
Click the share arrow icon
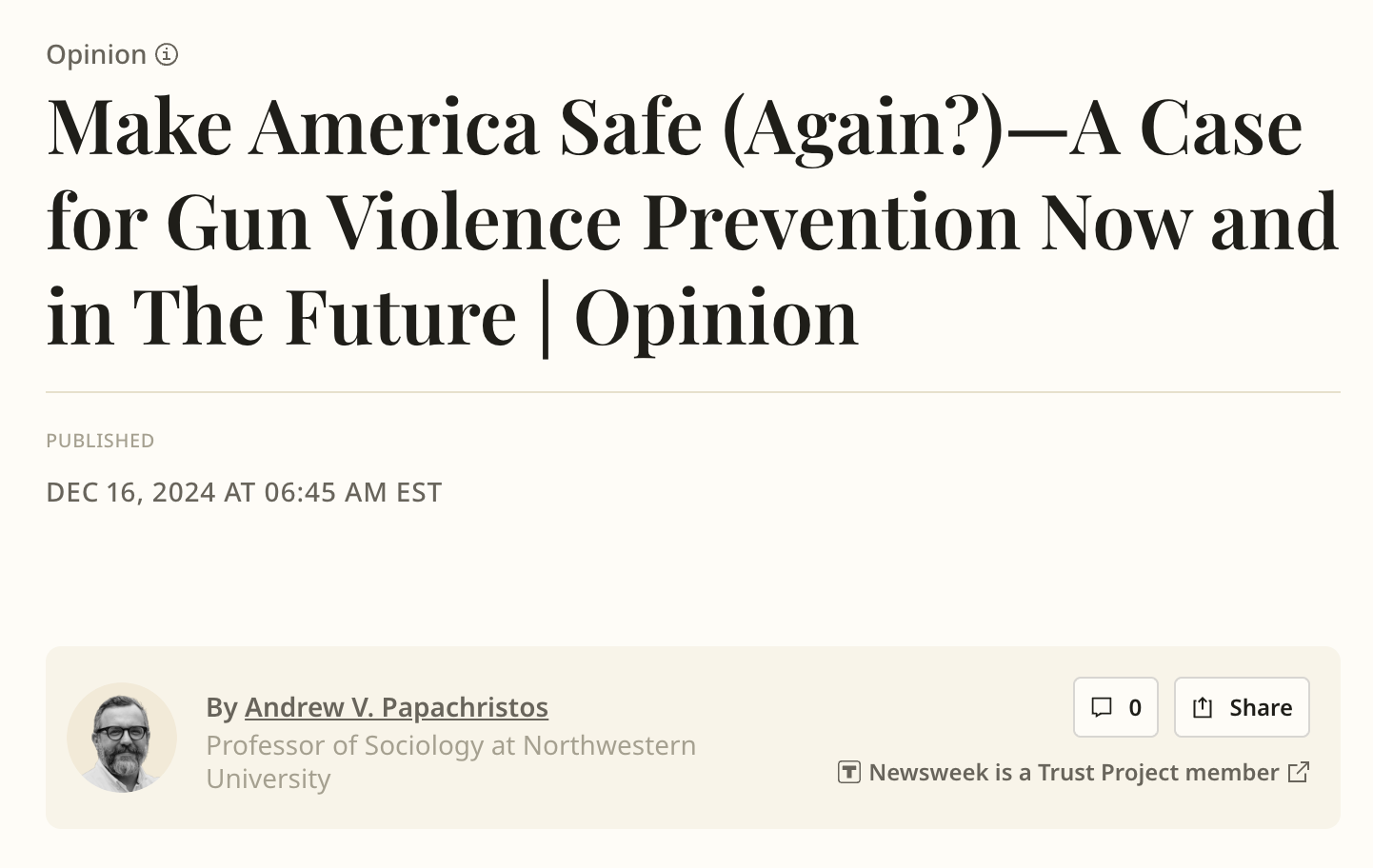1203,707
